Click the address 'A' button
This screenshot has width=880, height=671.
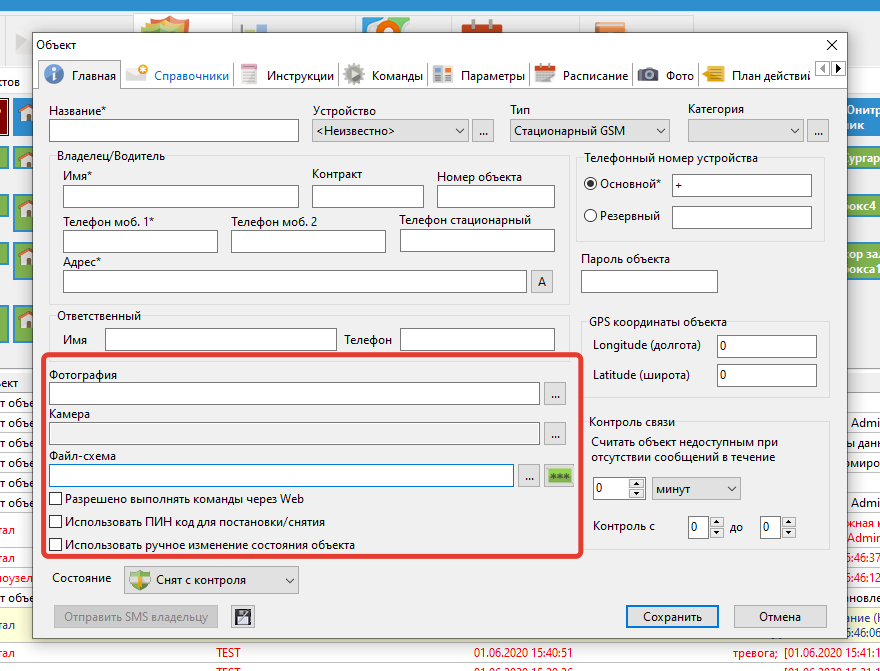pos(542,282)
